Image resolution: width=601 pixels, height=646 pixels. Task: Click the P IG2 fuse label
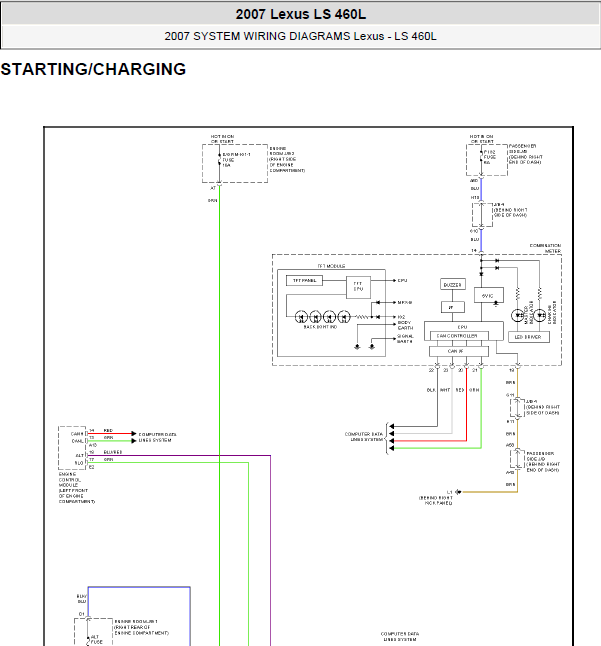click(x=490, y=157)
